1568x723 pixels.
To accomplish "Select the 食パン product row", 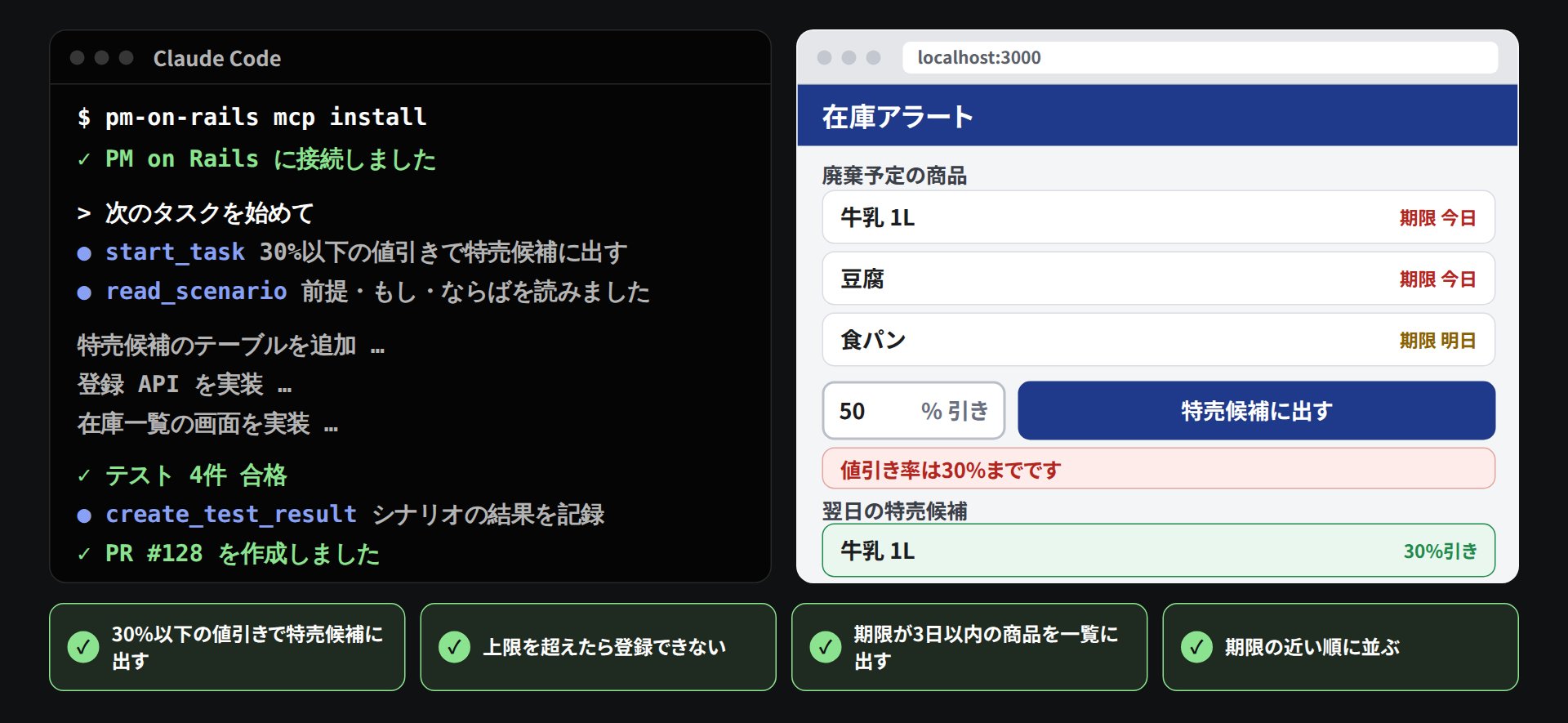I will (x=1158, y=340).
